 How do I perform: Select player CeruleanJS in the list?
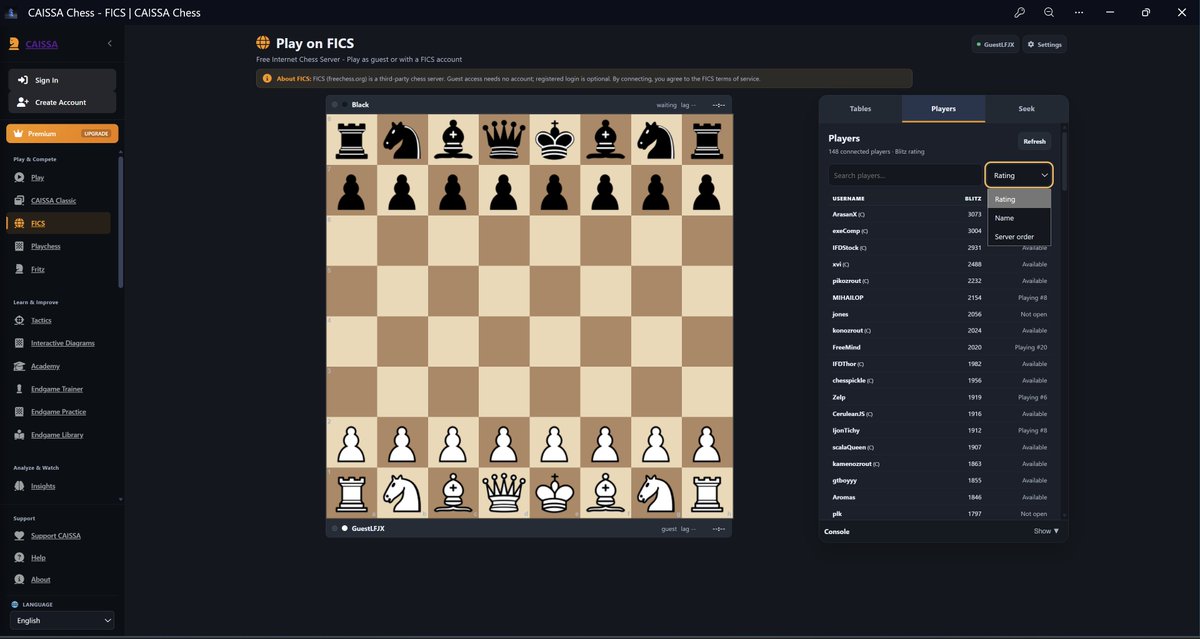point(940,414)
